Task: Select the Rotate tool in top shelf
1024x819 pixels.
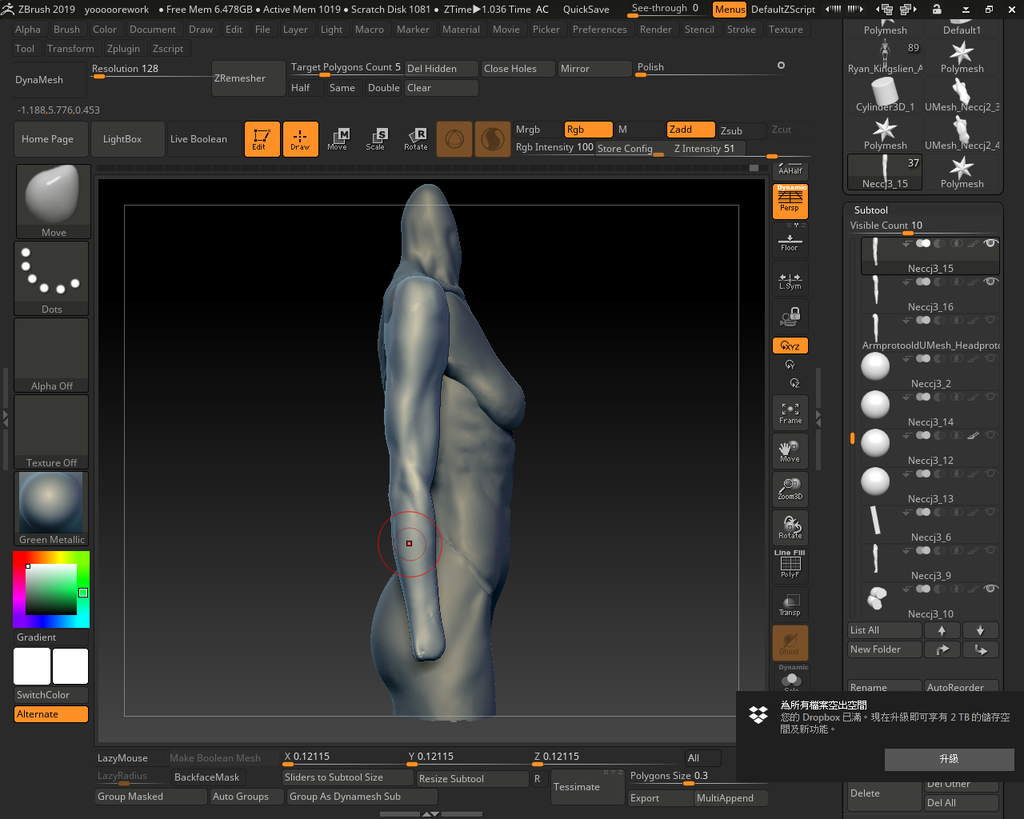Action: (x=415, y=138)
